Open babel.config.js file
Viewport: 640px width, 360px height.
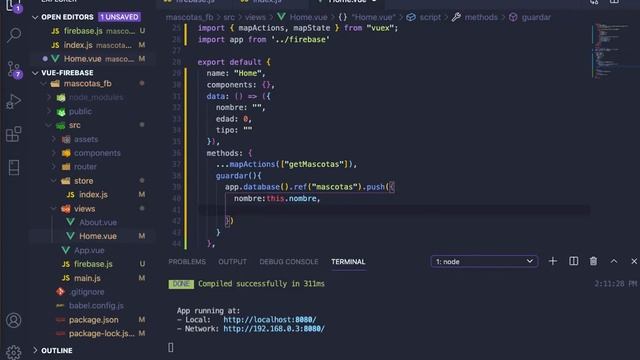[96, 306]
